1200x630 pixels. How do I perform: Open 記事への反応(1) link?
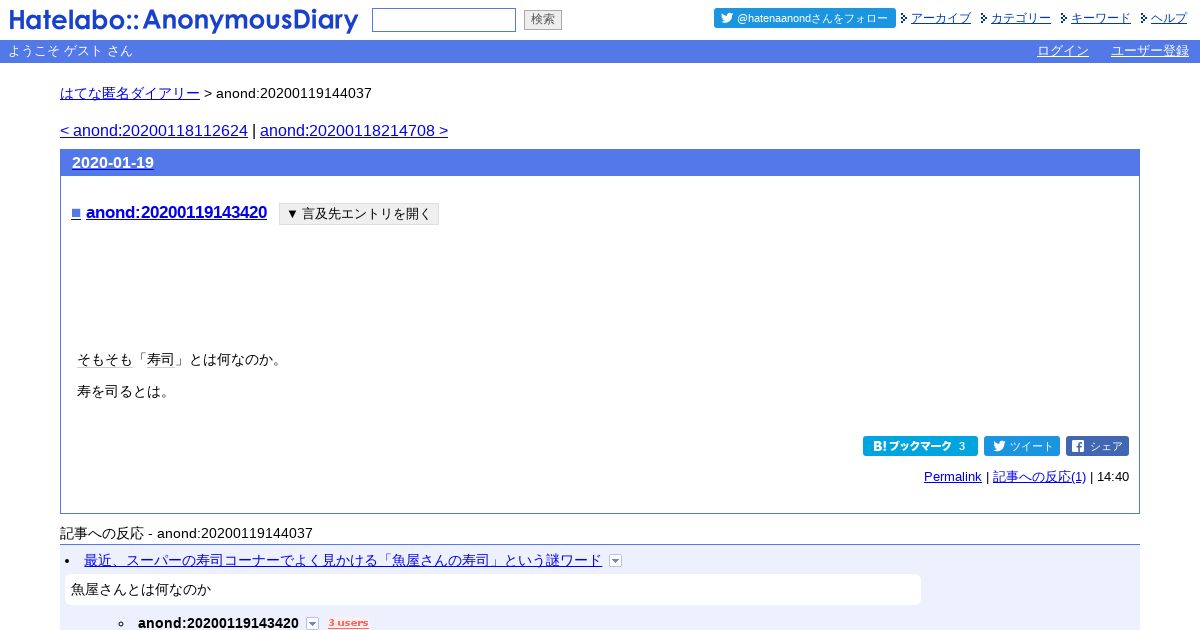point(1039,477)
